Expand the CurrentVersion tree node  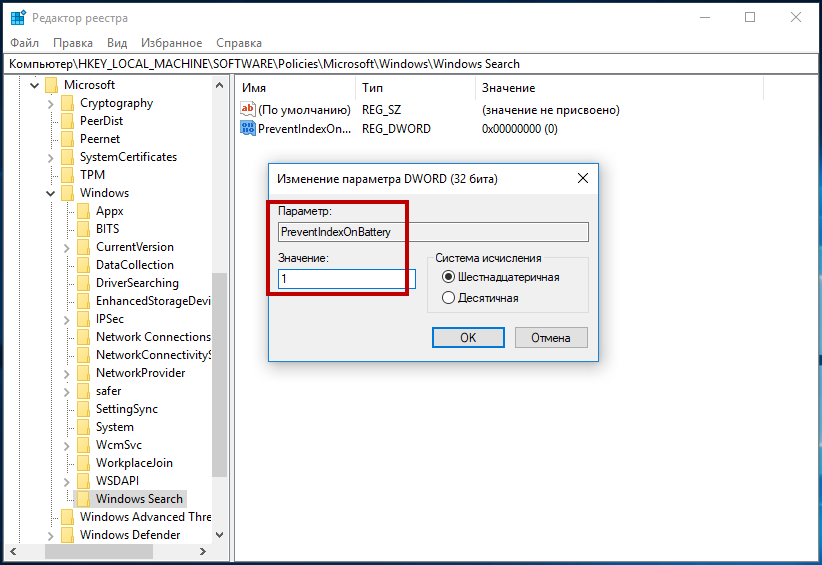point(67,247)
